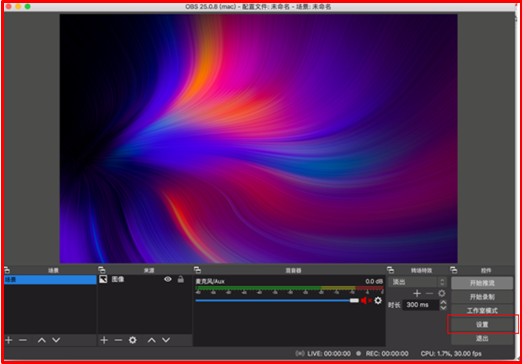The height and width of the screenshot is (364, 522).
Task: Toggle the lock on 图像 source
Action: click(181, 279)
